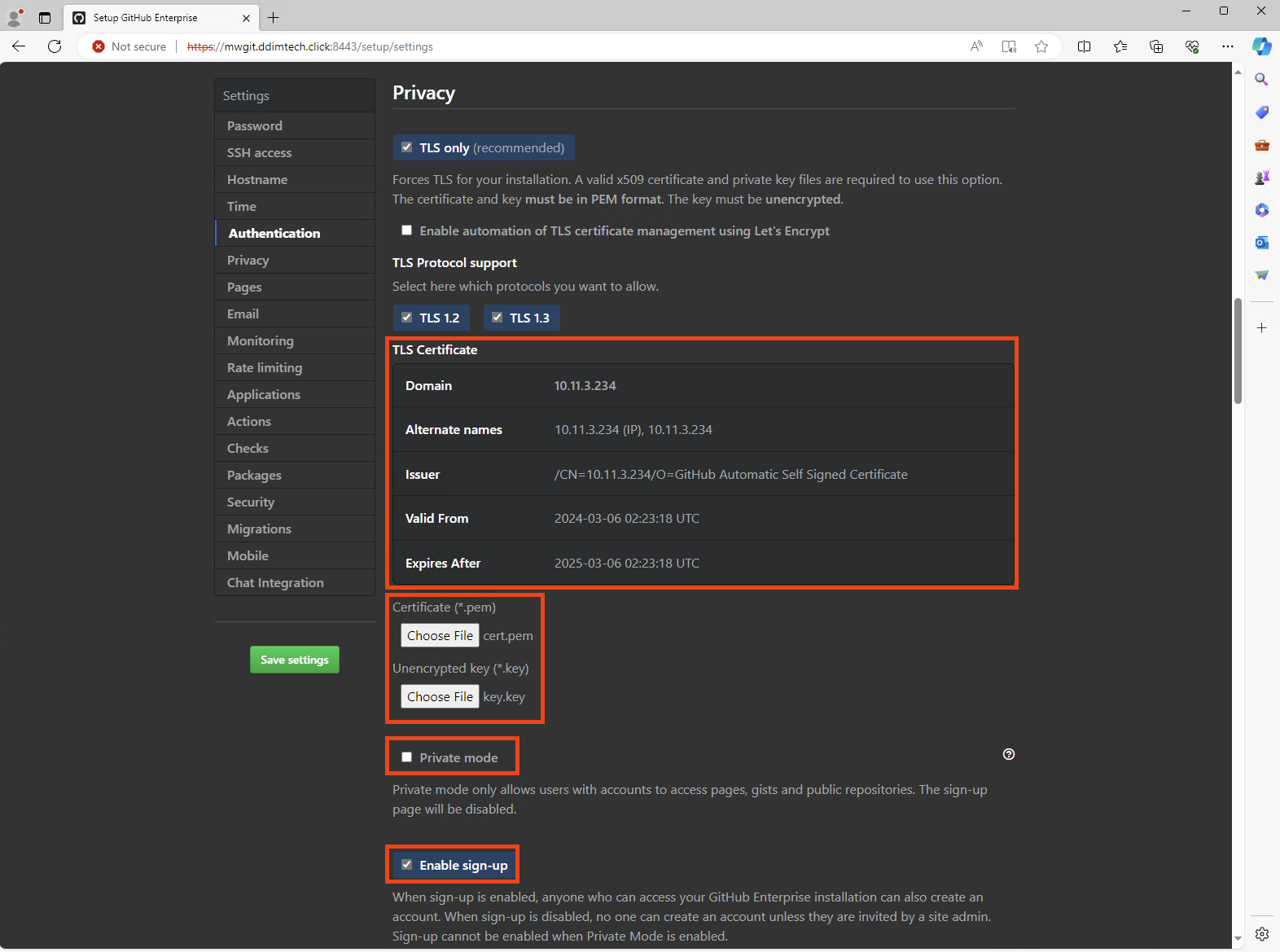The width and height of the screenshot is (1280, 952).
Task: Open a new tab with plus button
Action: 274,17
